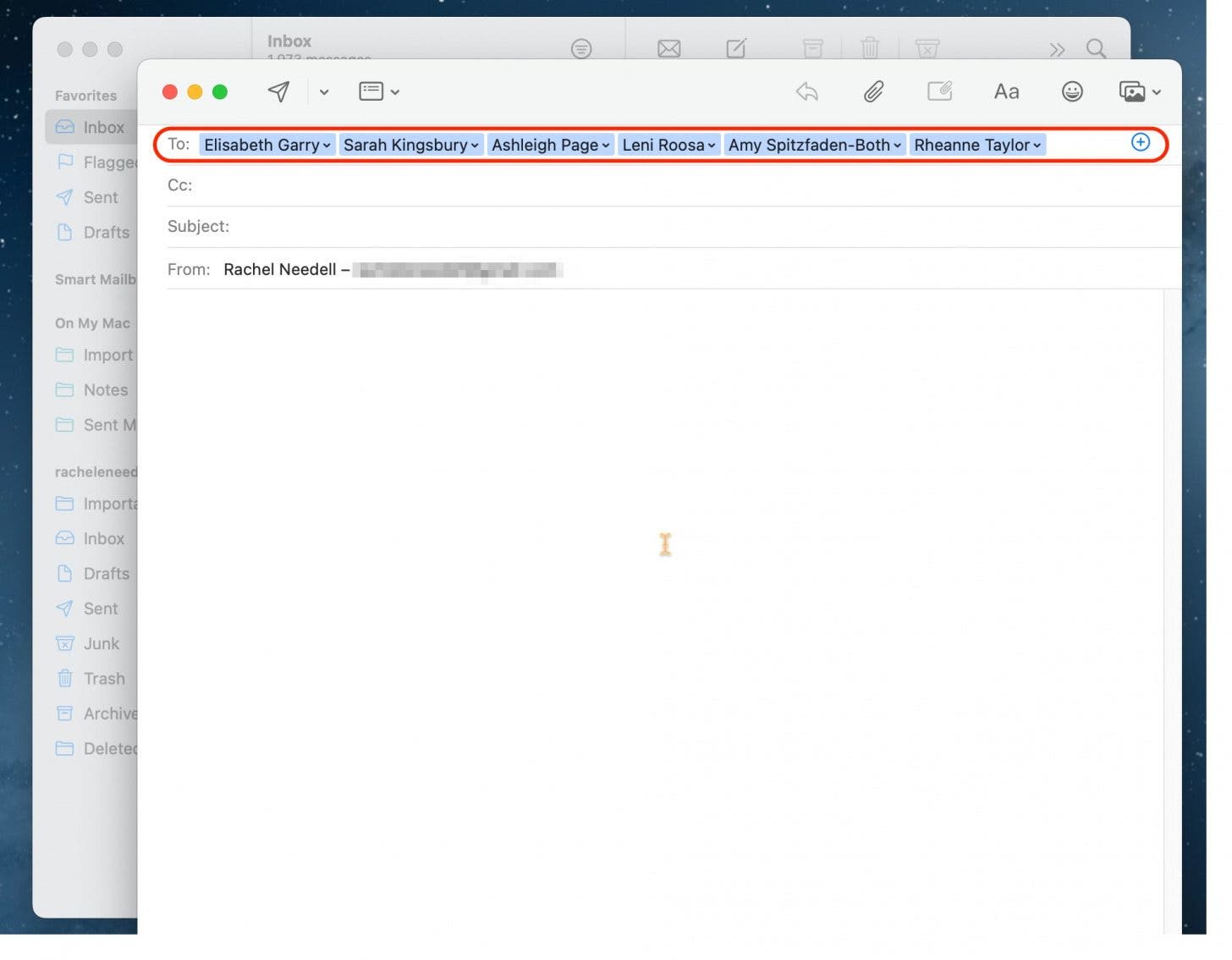Expand the send button options chevron
The width and height of the screenshot is (1232, 960).
coord(324,91)
